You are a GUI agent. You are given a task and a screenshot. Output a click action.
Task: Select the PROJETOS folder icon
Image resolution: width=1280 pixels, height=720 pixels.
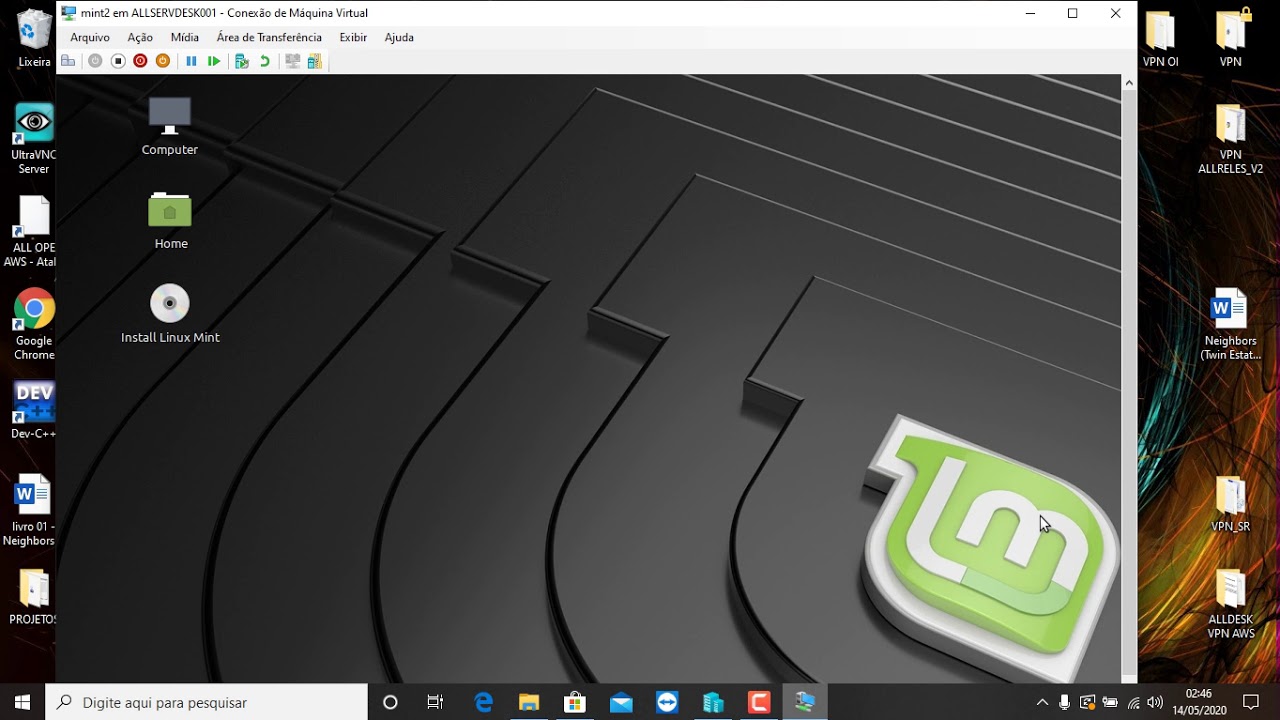[34, 597]
